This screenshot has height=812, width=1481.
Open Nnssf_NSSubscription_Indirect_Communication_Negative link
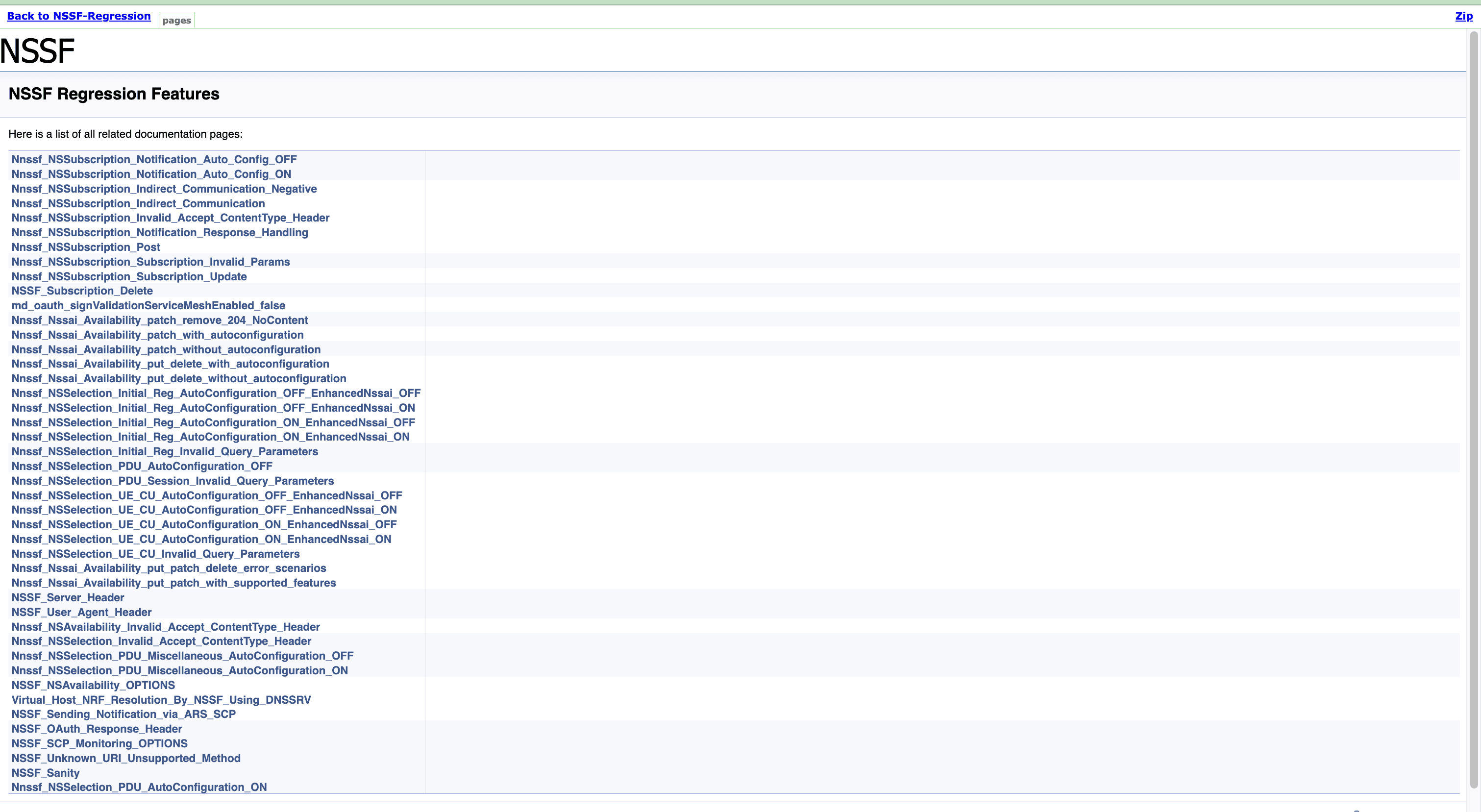(164, 189)
